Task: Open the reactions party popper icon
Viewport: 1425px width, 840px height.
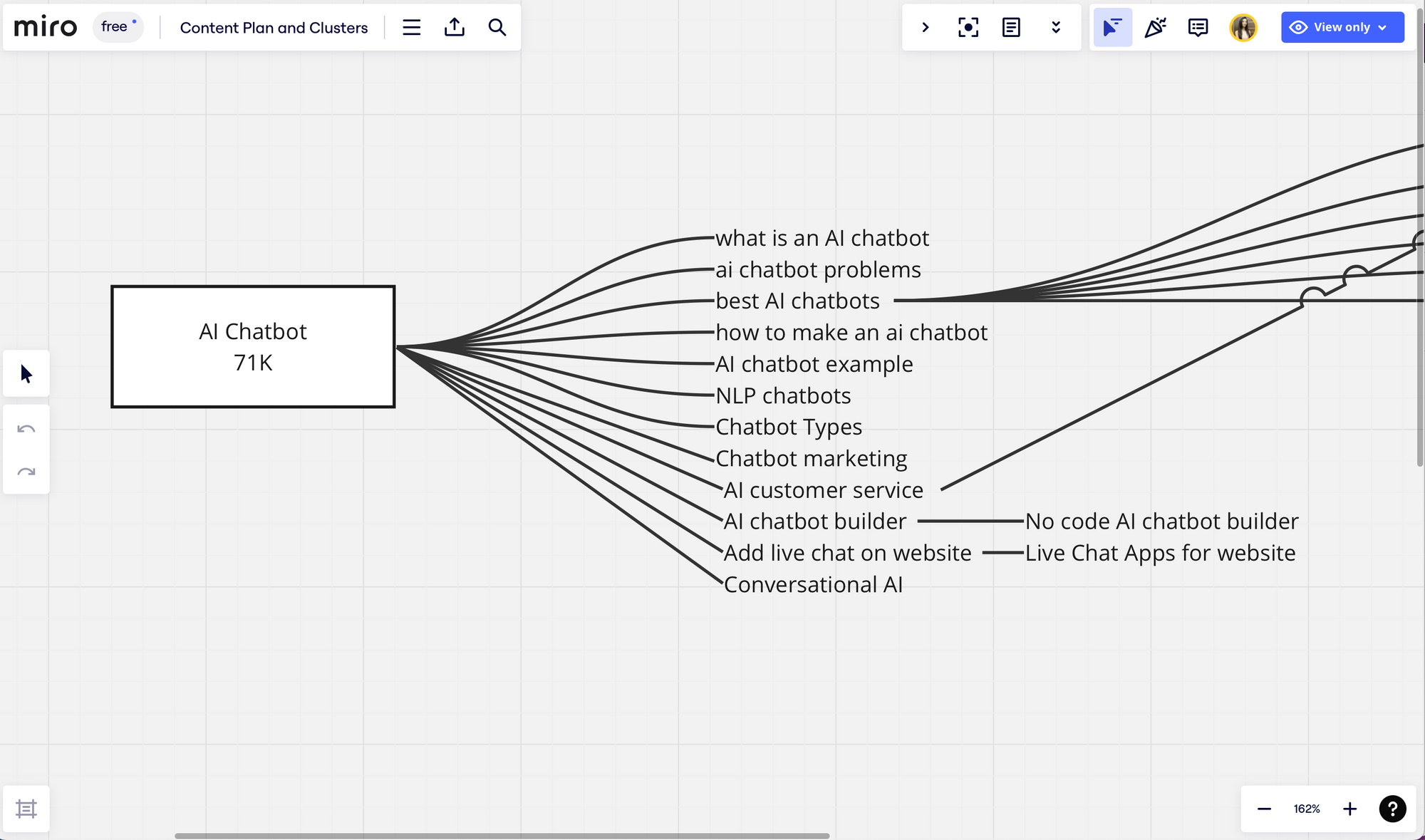Action: click(x=1156, y=27)
